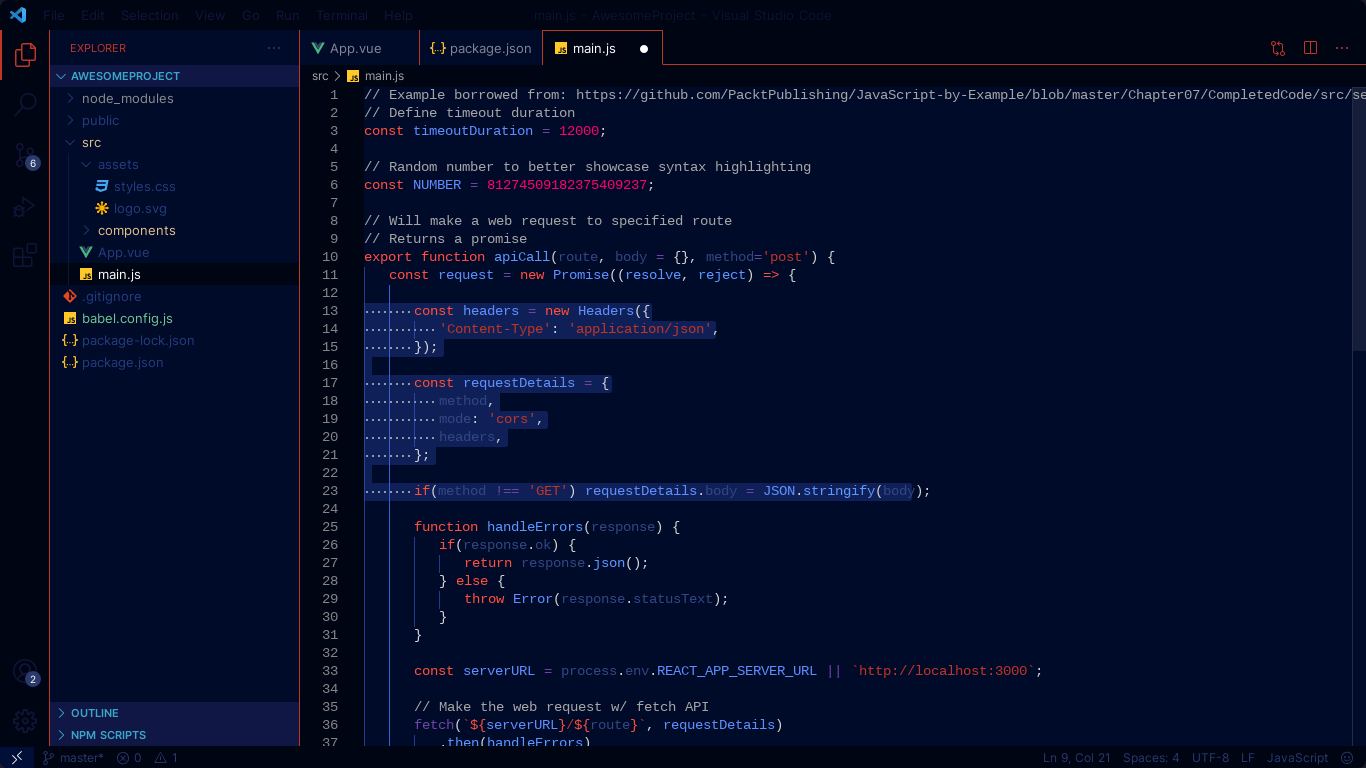The height and width of the screenshot is (768, 1366).
Task: Change the JavaScript language mode in status bar
Action: coord(1297,757)
